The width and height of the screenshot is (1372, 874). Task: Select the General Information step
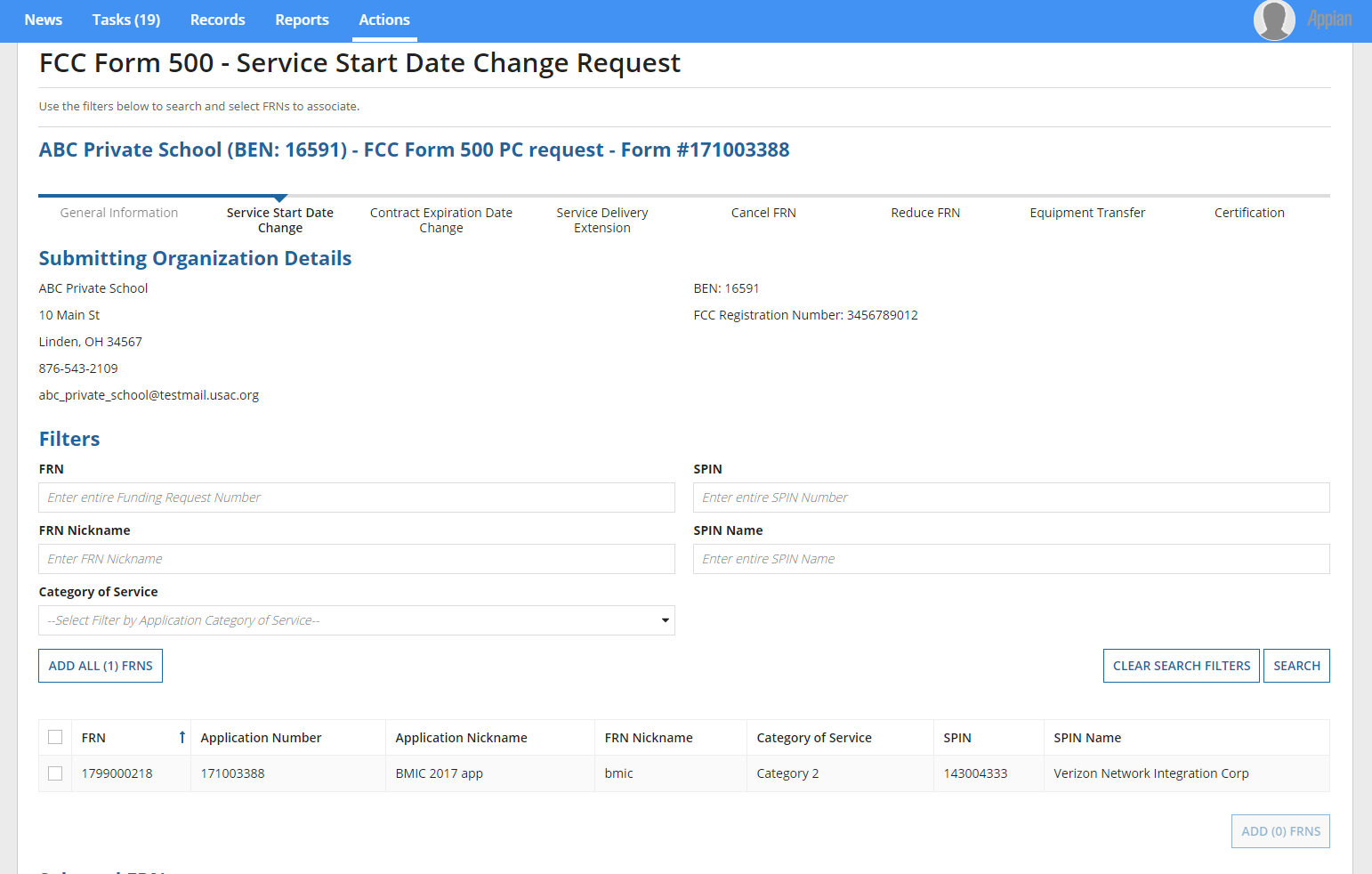click(x=119, y=213)
